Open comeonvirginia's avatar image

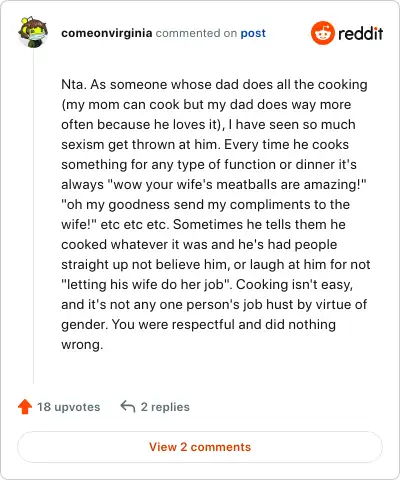click(x=33, y=32)
